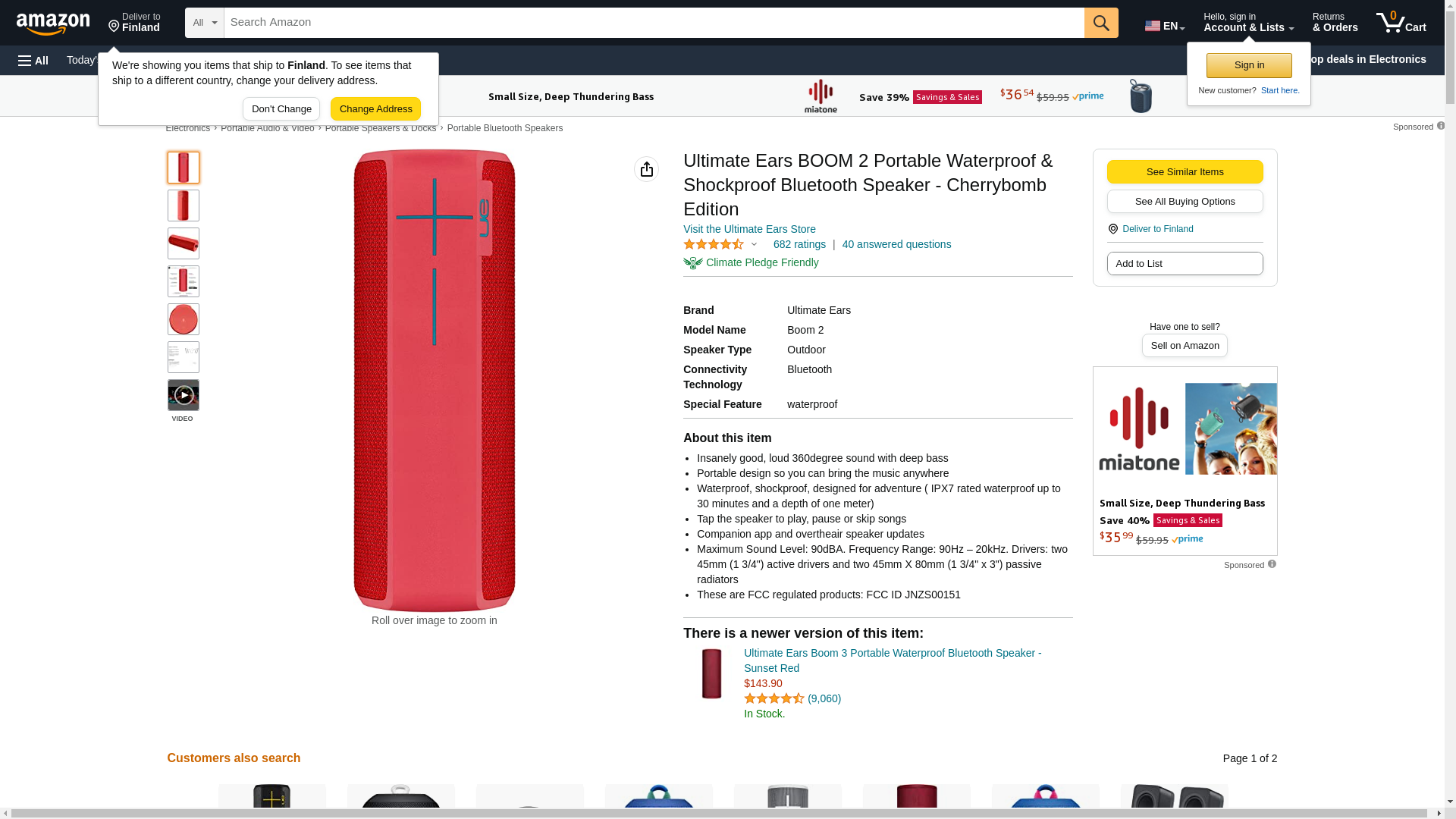This screenshot has width=1456, height=819.
Task: Click the sponsored ad info icon
Action: click(1272, 564)
